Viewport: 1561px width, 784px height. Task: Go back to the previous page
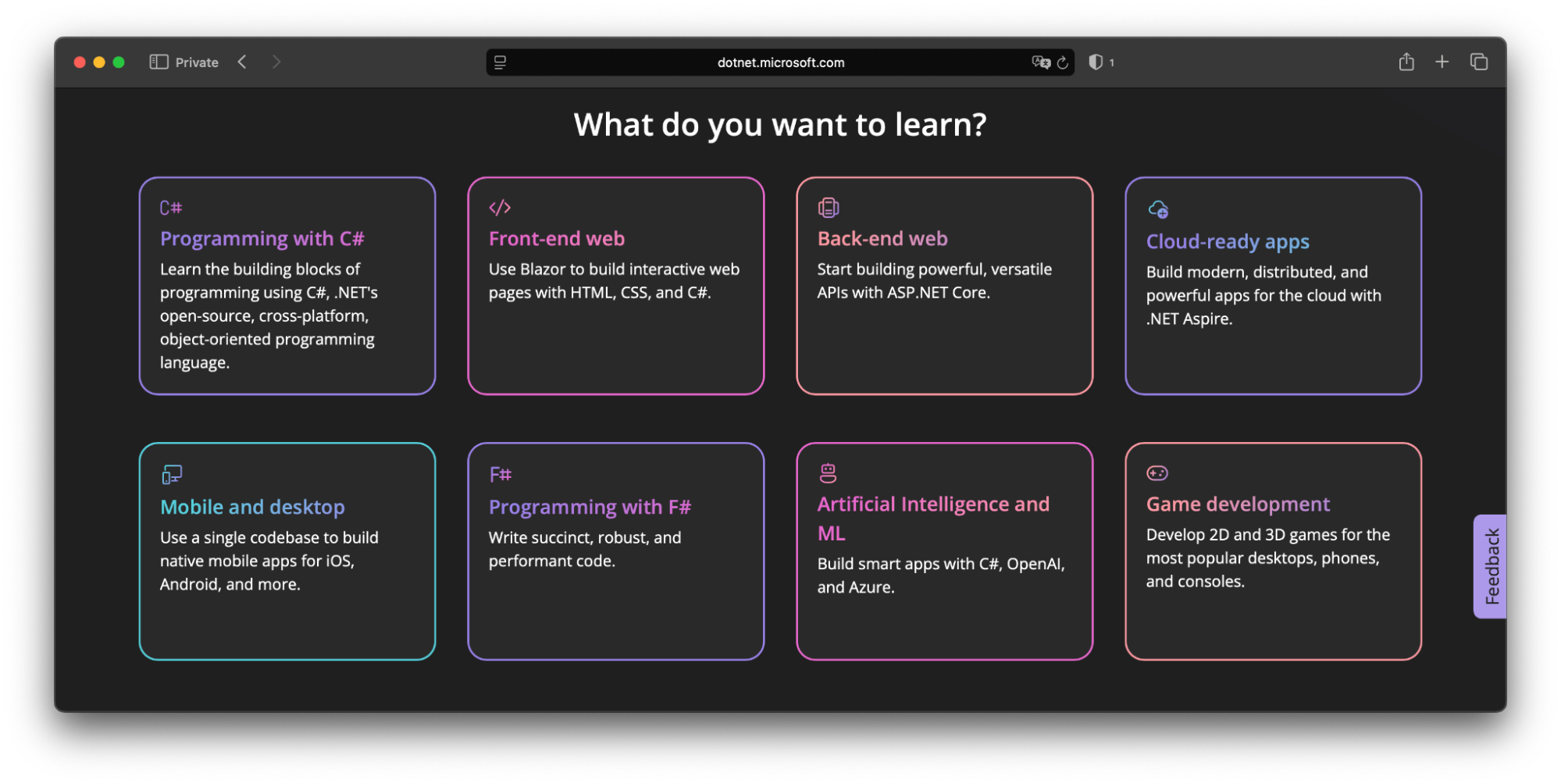tap(242, 62)
